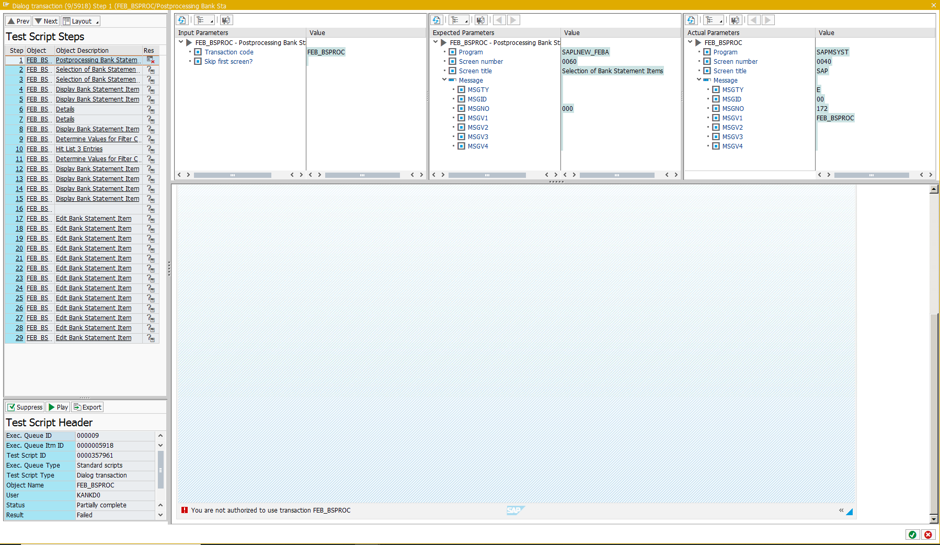Screen dimensions: 940x545
Task: Click pending result icon for step 17
Action: [151, 218]
